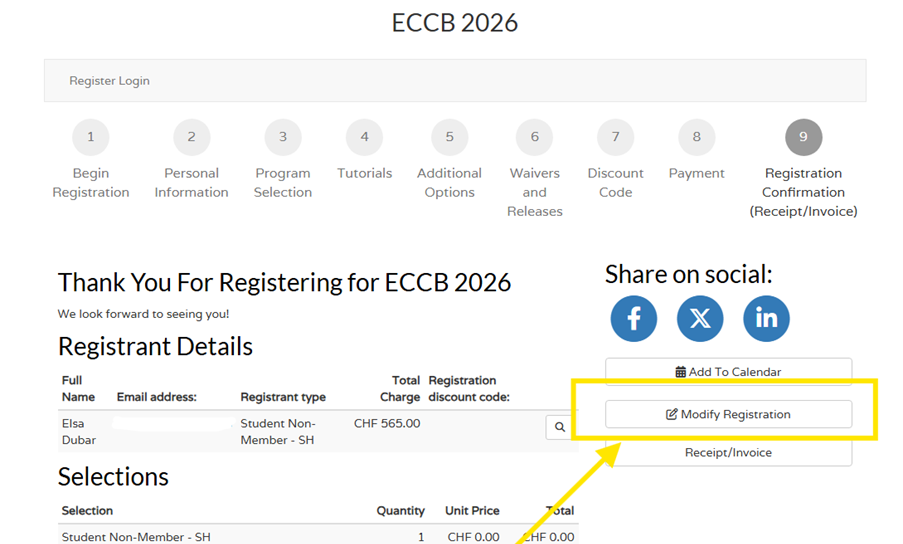
Task: Share registration on X (Twitter)
Action: [700, 319]
